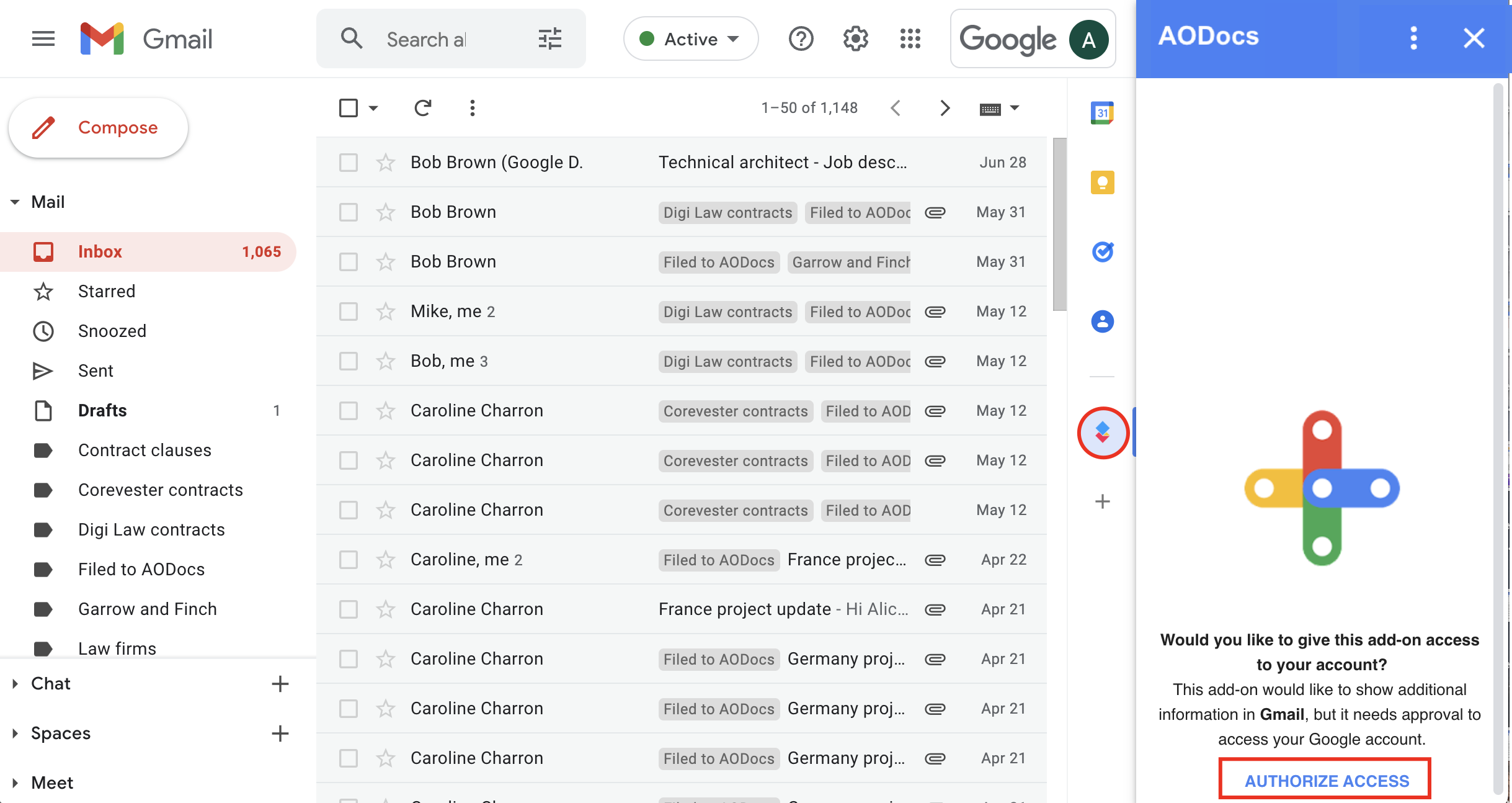The height and width of the screenshot is (803, 1512).
Task: Get more add-ons plus icon
Action: tap(1102, 501)
